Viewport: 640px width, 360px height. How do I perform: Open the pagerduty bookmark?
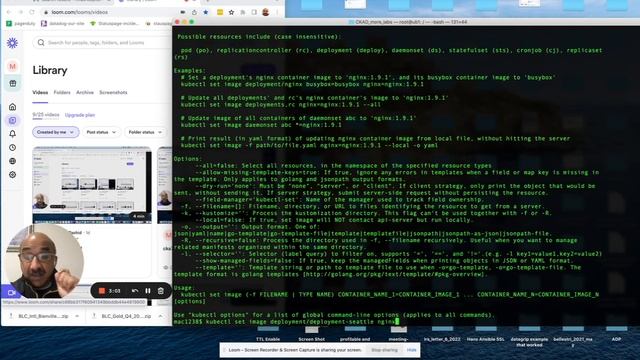tap(21, 24)
